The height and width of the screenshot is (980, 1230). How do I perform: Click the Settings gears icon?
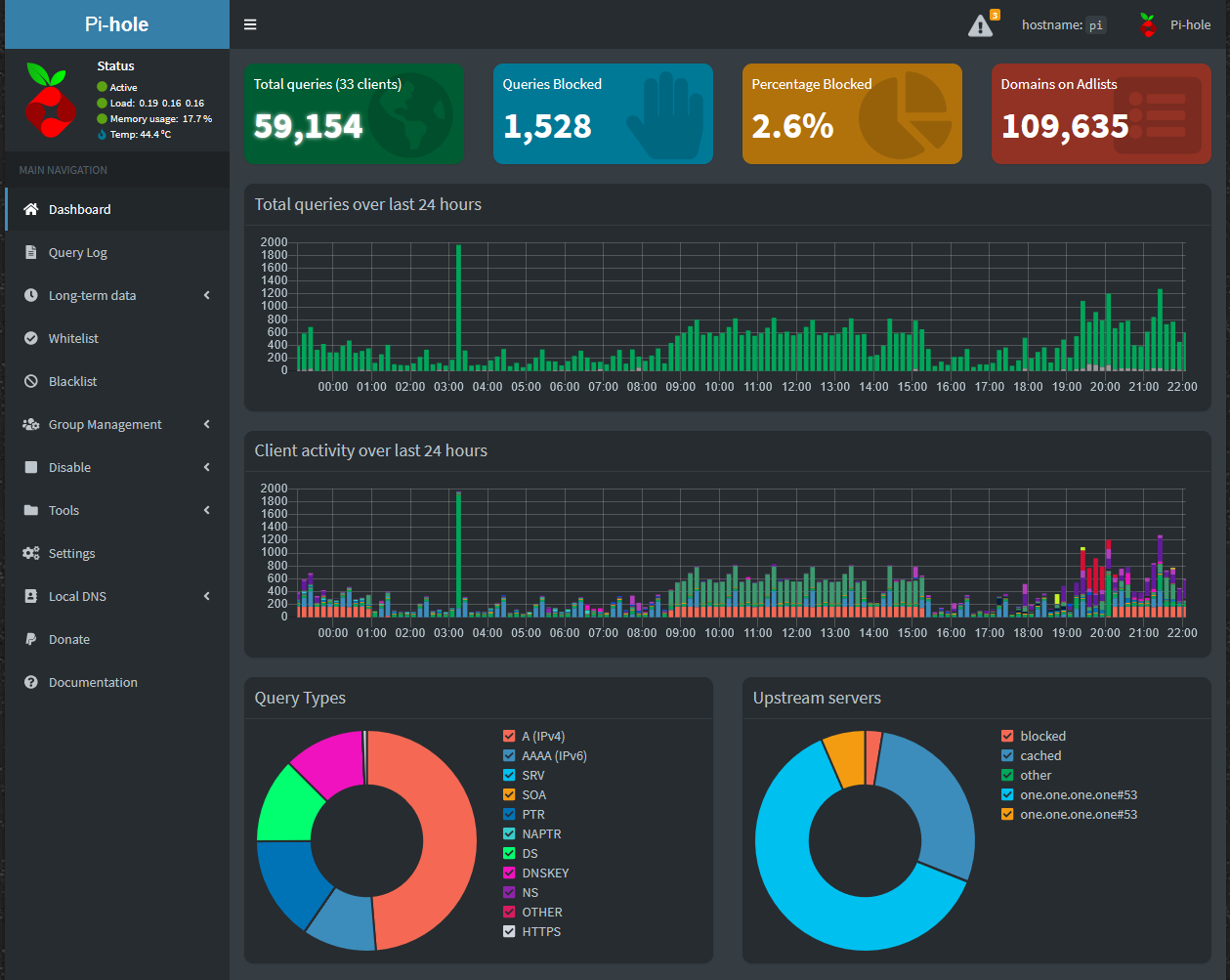[x=30, y=553]
